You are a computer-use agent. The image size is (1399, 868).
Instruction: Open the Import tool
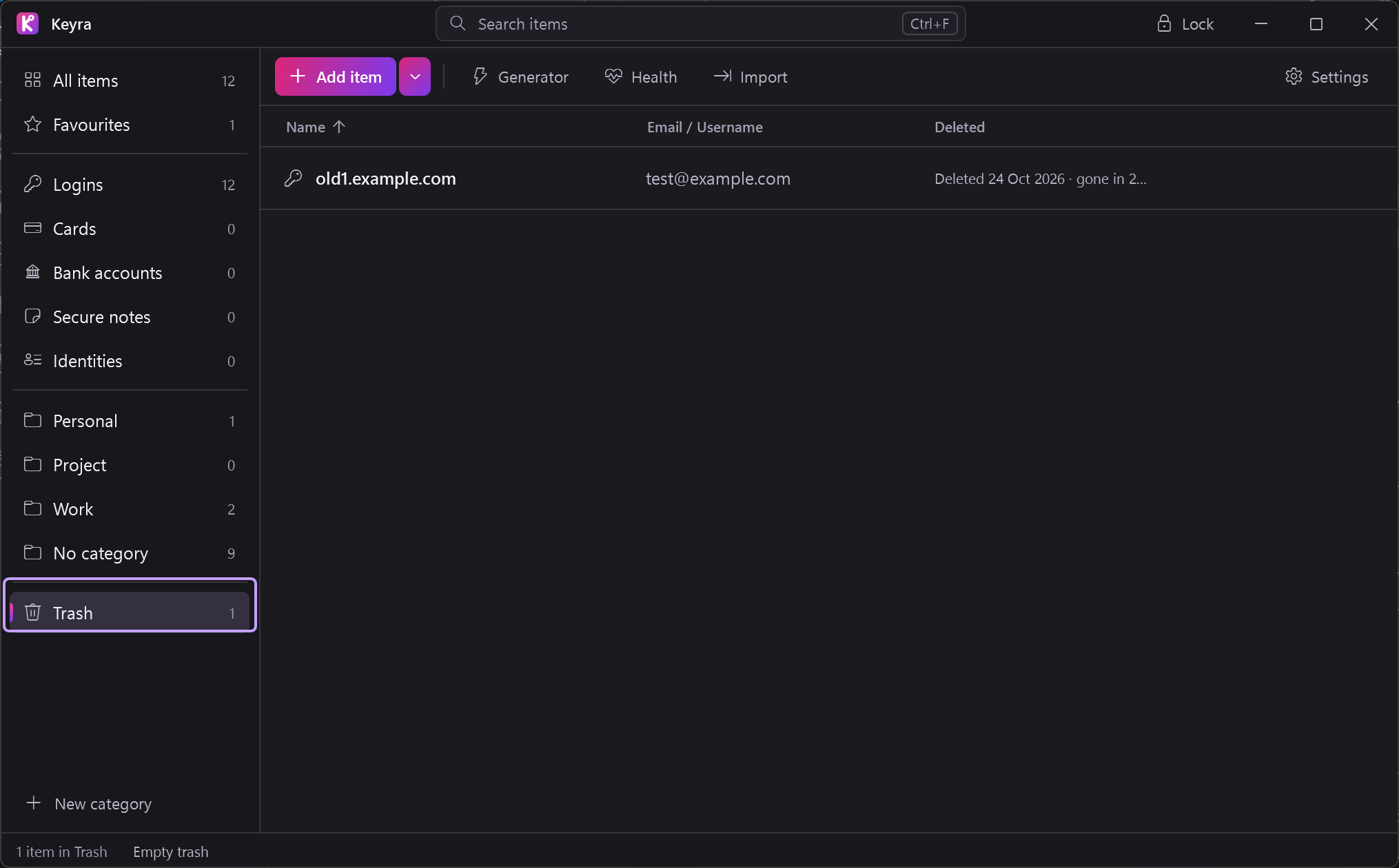750,77
